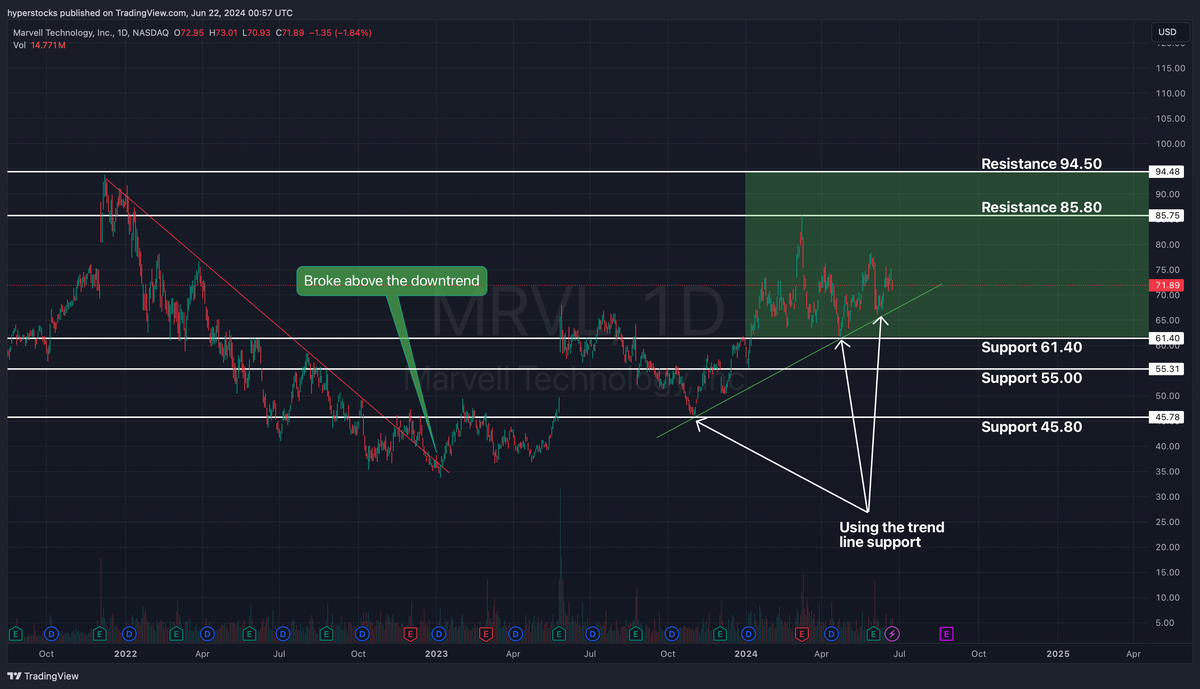The image size is (1200, 689).
Task: Click a blue D dividend icon near April 2022
Action: coord(206,633)
